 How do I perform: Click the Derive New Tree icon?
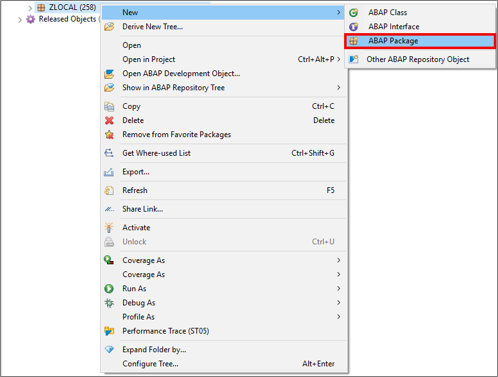[x=109, y=27]
